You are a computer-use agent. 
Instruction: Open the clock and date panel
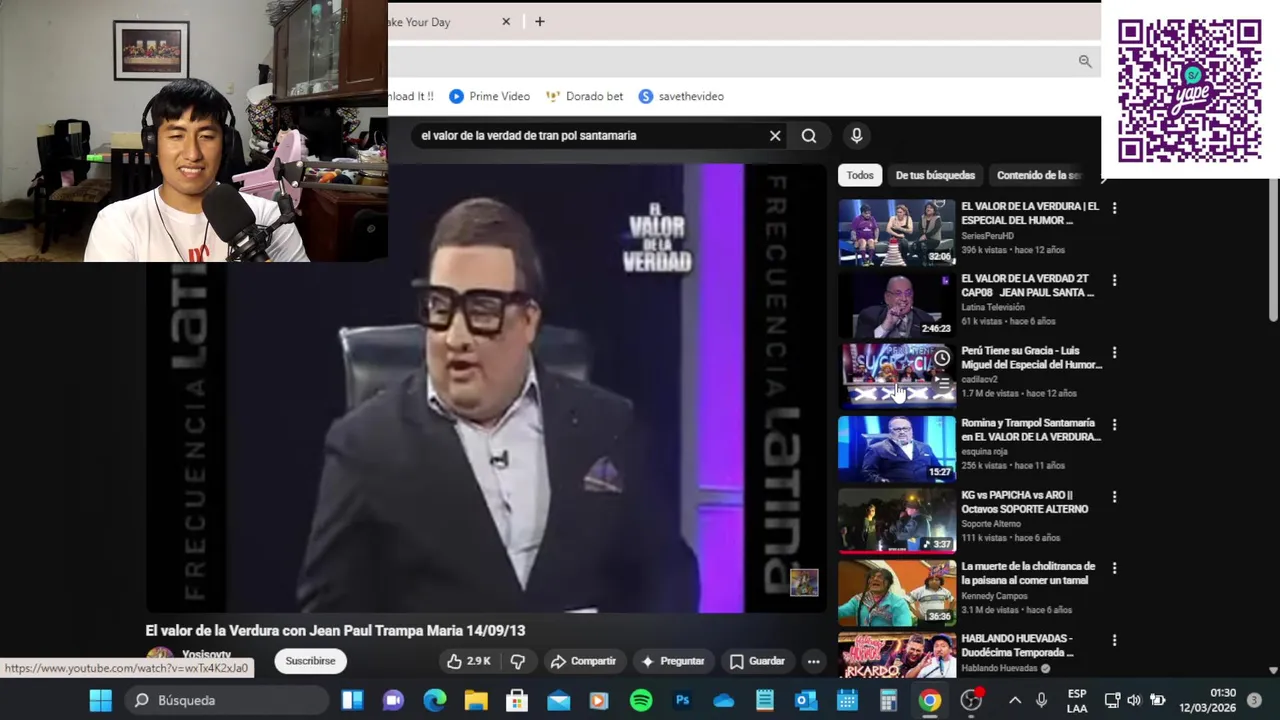click(1207, 701)
